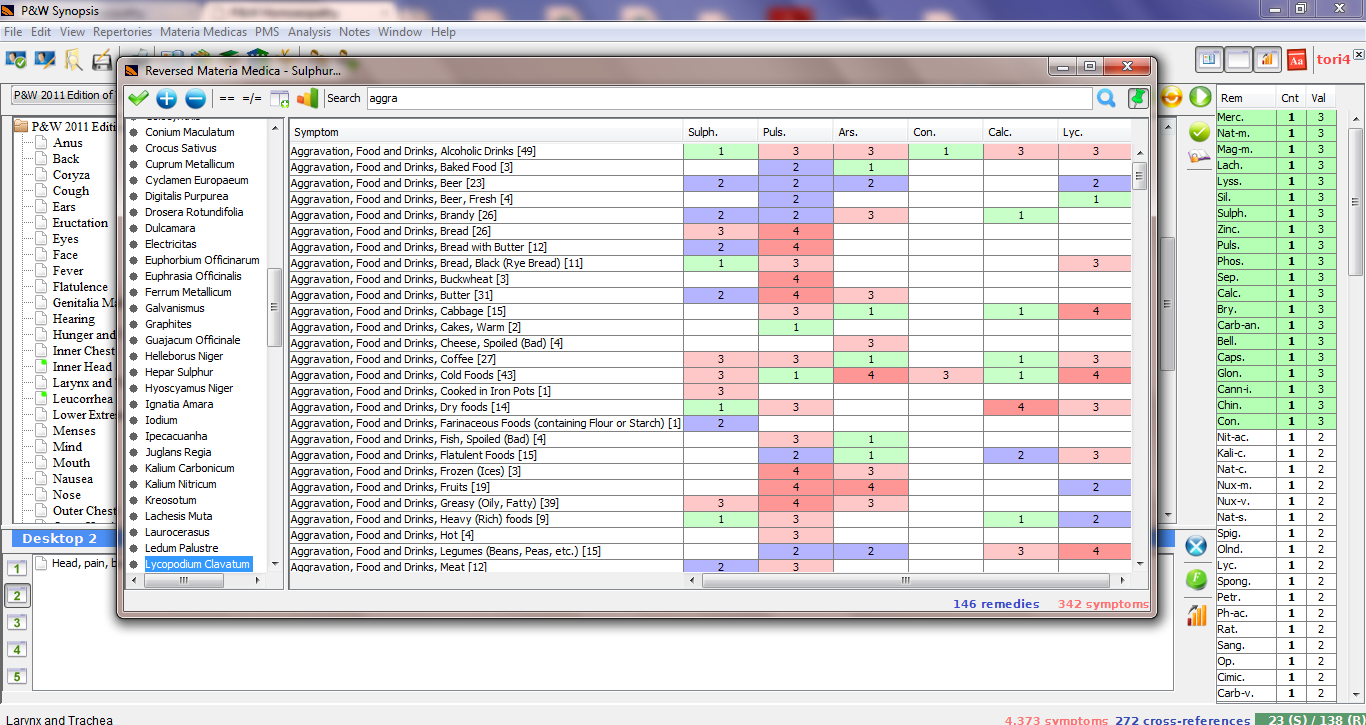Click the red Aa font icon

coord(1296,60)
